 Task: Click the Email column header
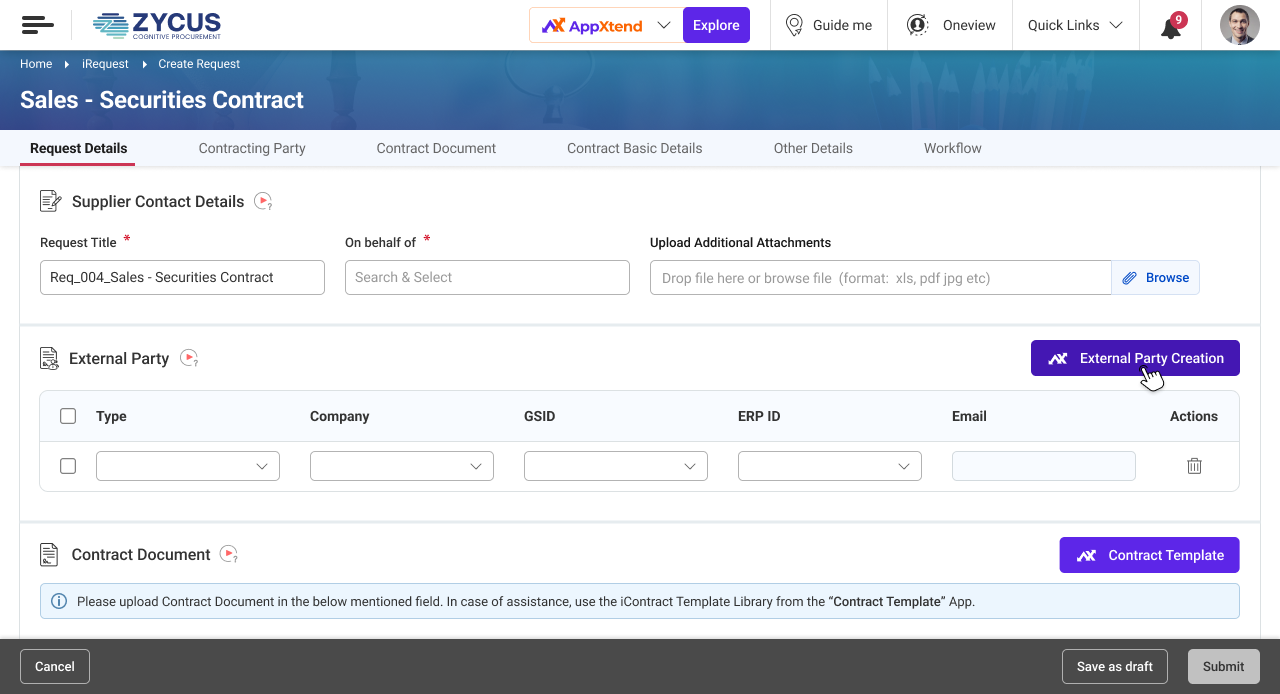point(969,416)
